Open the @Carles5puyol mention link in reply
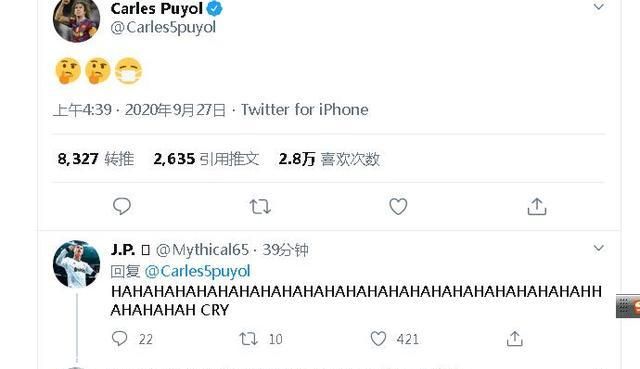 (198, 271)
